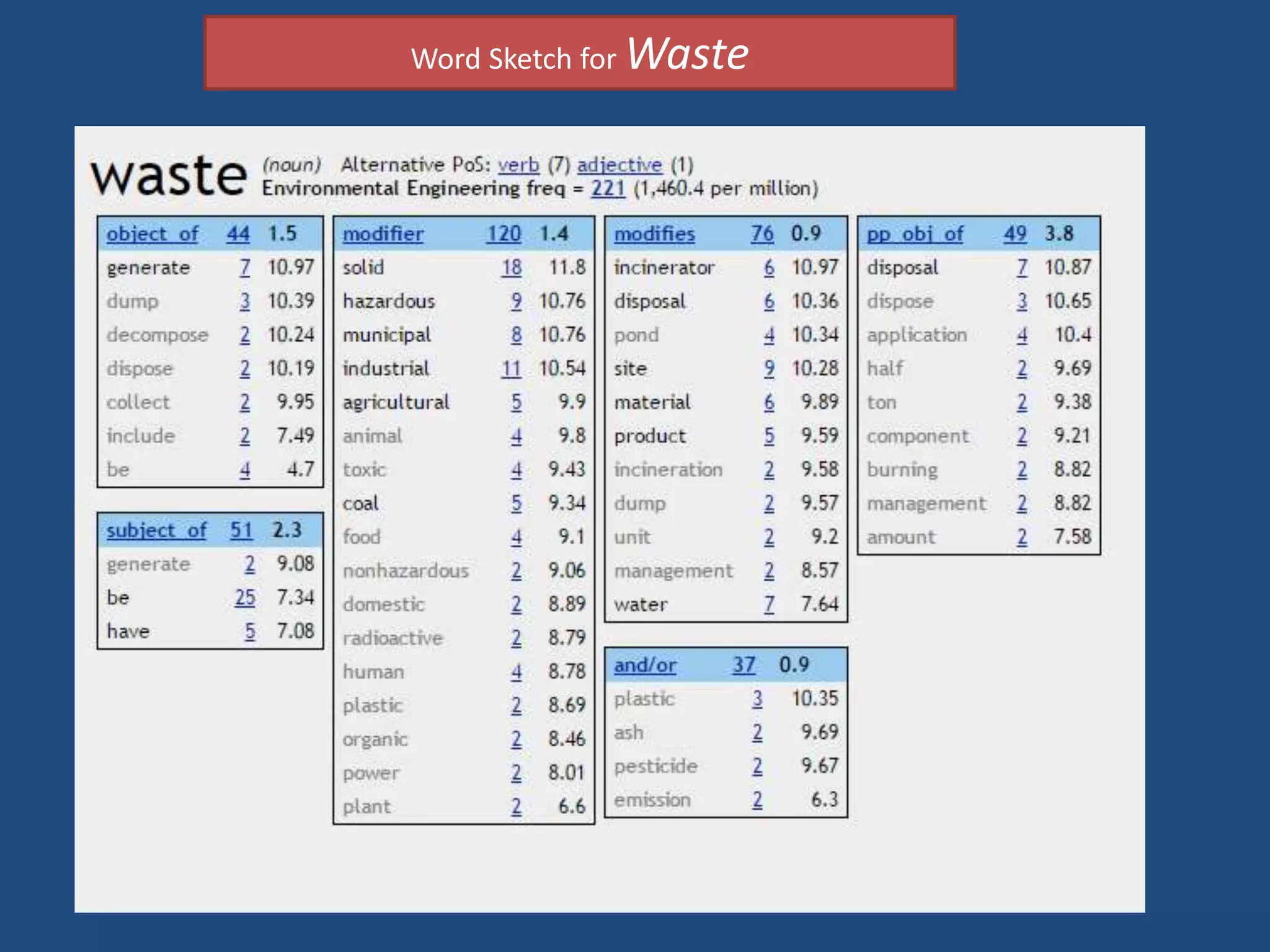Click count 4 for application row
The width and height of the screenshot is (1270, 952).
tap(1022, 335)
